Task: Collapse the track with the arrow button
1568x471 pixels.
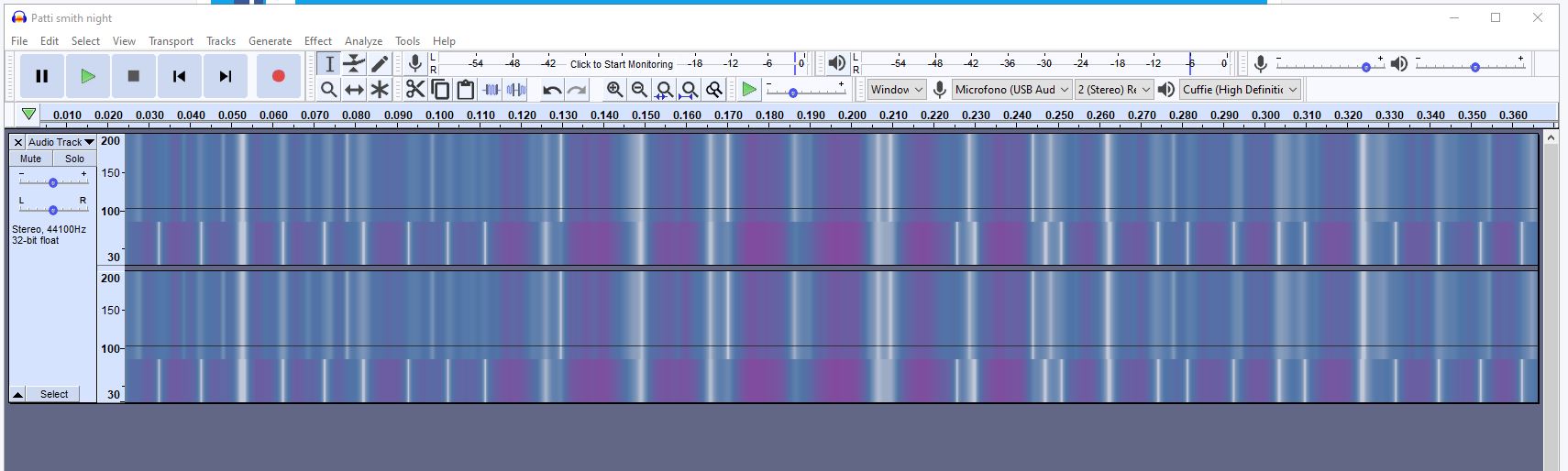Action: pyautogui.click(x=17, y=394)
